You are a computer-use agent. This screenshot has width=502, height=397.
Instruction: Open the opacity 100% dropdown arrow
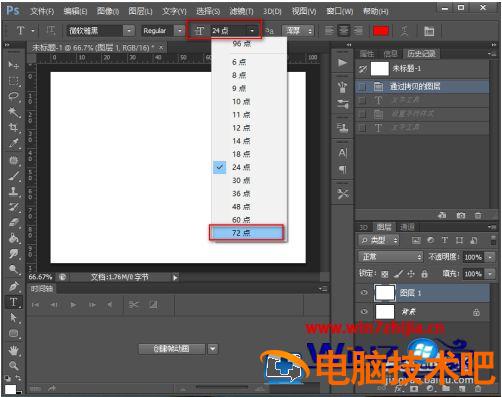(490, 257)
